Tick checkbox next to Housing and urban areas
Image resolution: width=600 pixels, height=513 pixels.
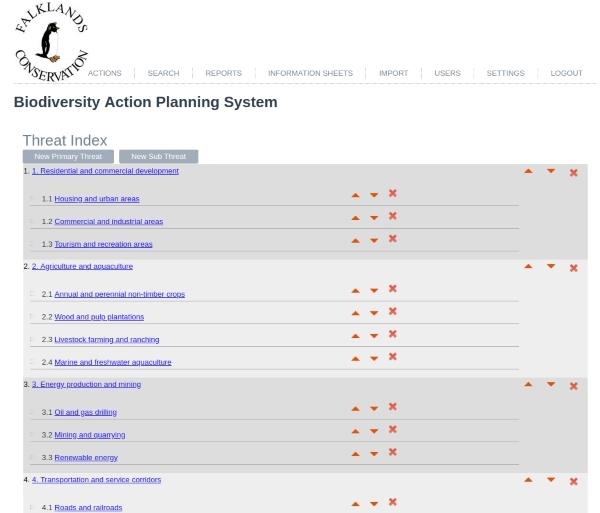coord(32,198)
